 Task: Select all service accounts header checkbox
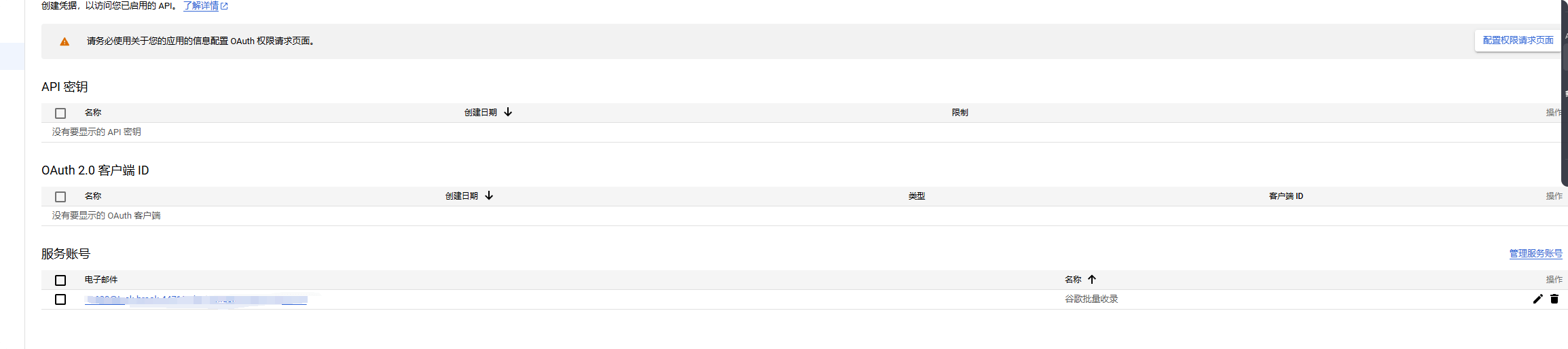pos(60,280)
